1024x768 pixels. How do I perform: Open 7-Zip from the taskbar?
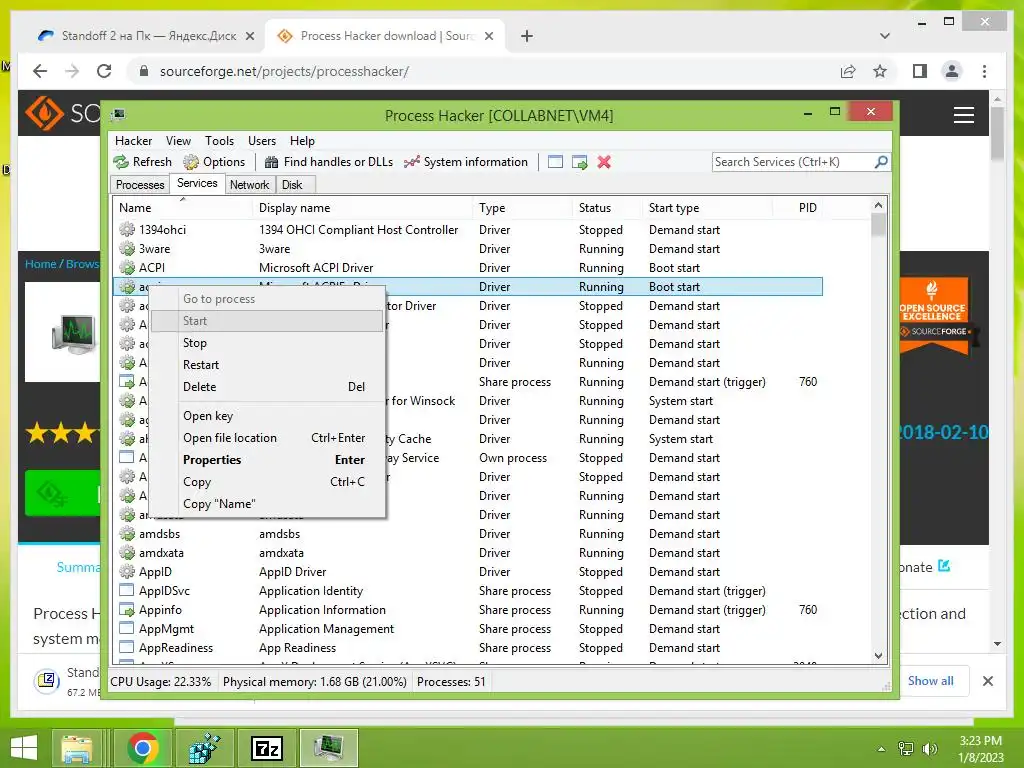[x=267, y=748]
